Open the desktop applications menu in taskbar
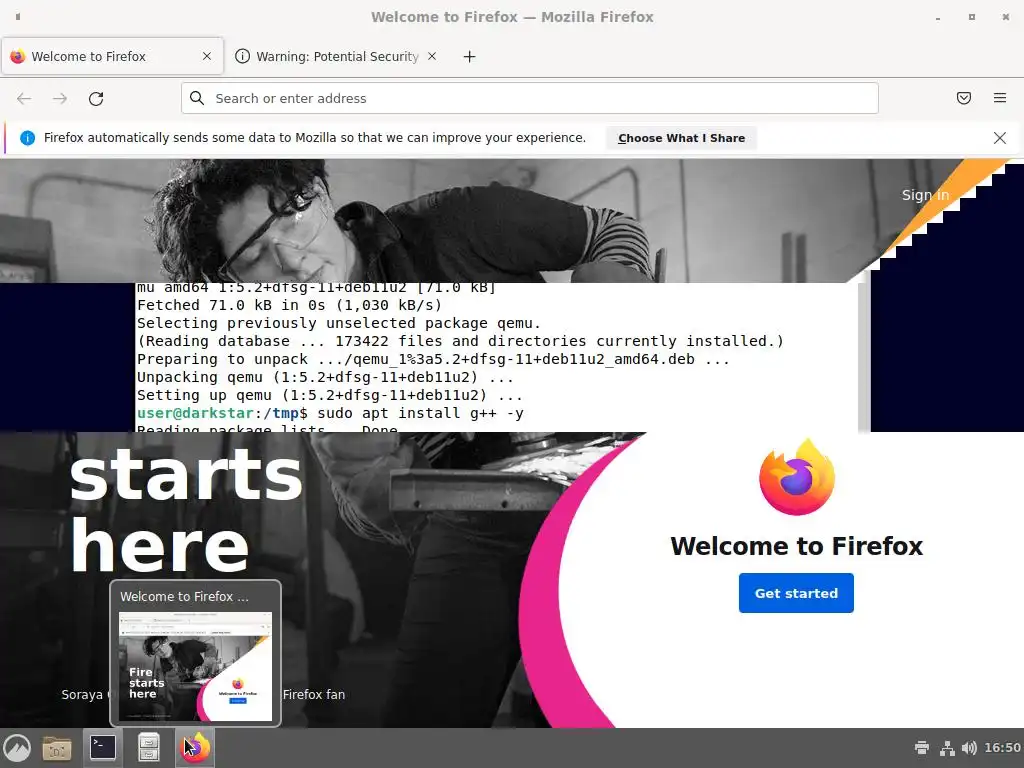The width and height of the screenshot is (1024, 768). [x=17, y=748]
